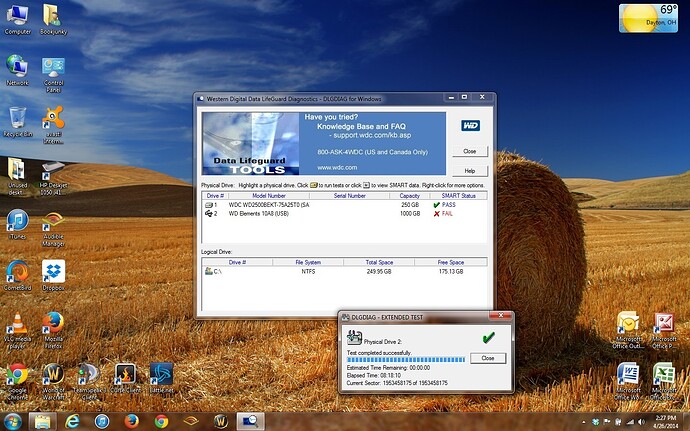
Task: Open Audible Manager from the taskbar
Action: (191, 422)
